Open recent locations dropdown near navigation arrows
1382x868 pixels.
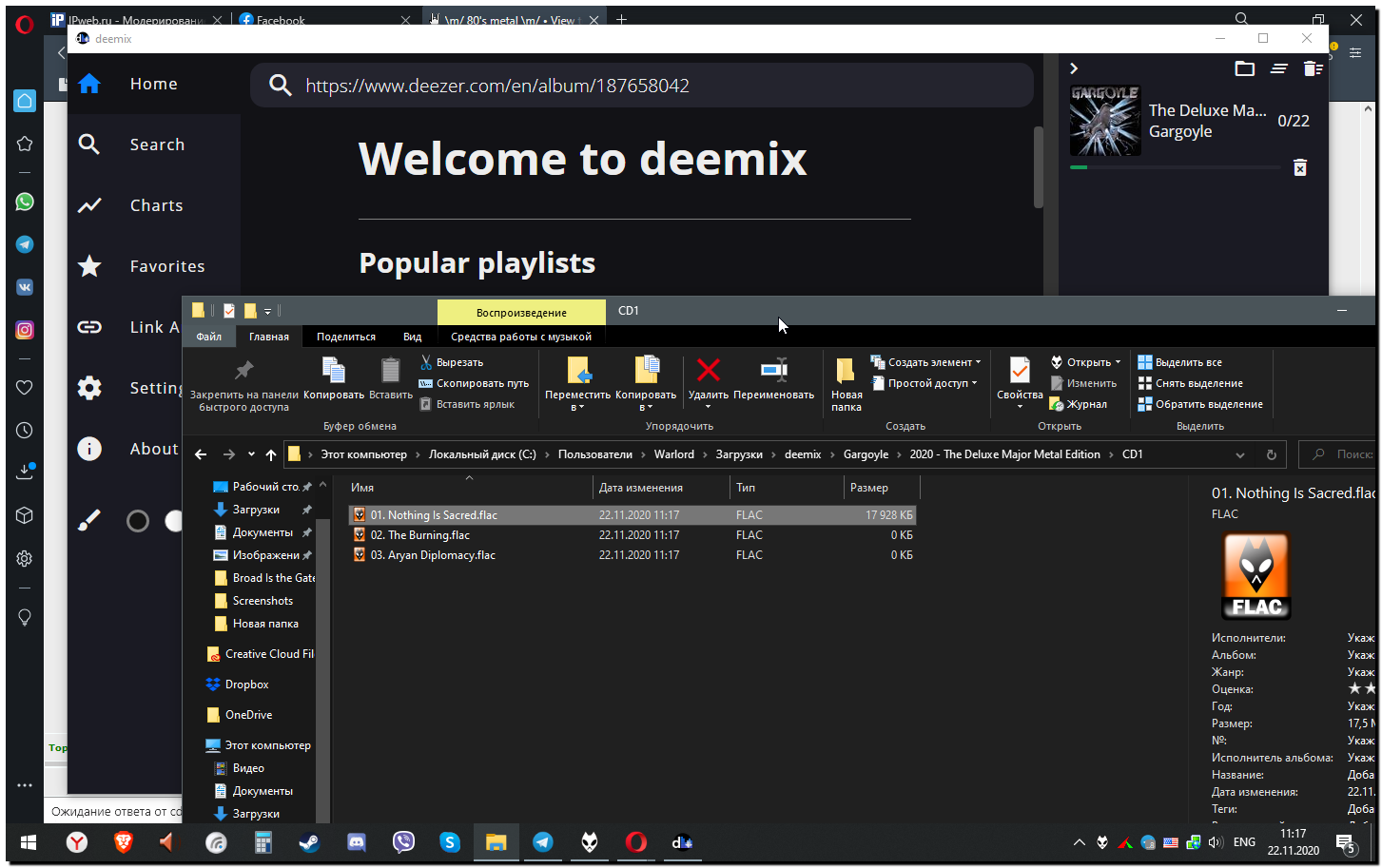(x=251, y=454)
